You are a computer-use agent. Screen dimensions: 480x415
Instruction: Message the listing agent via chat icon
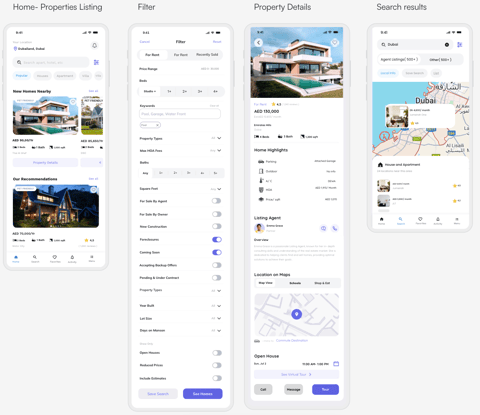click(x=323, y=228)
